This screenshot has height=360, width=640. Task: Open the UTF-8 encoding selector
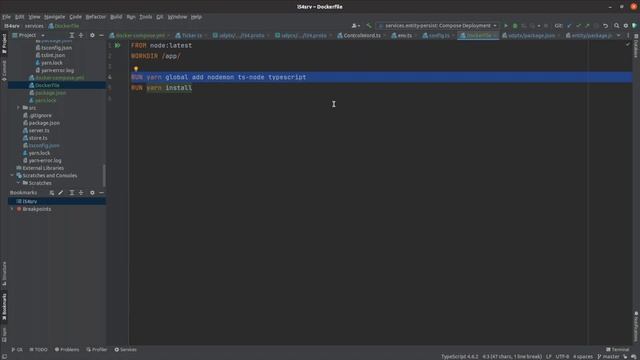562,357
